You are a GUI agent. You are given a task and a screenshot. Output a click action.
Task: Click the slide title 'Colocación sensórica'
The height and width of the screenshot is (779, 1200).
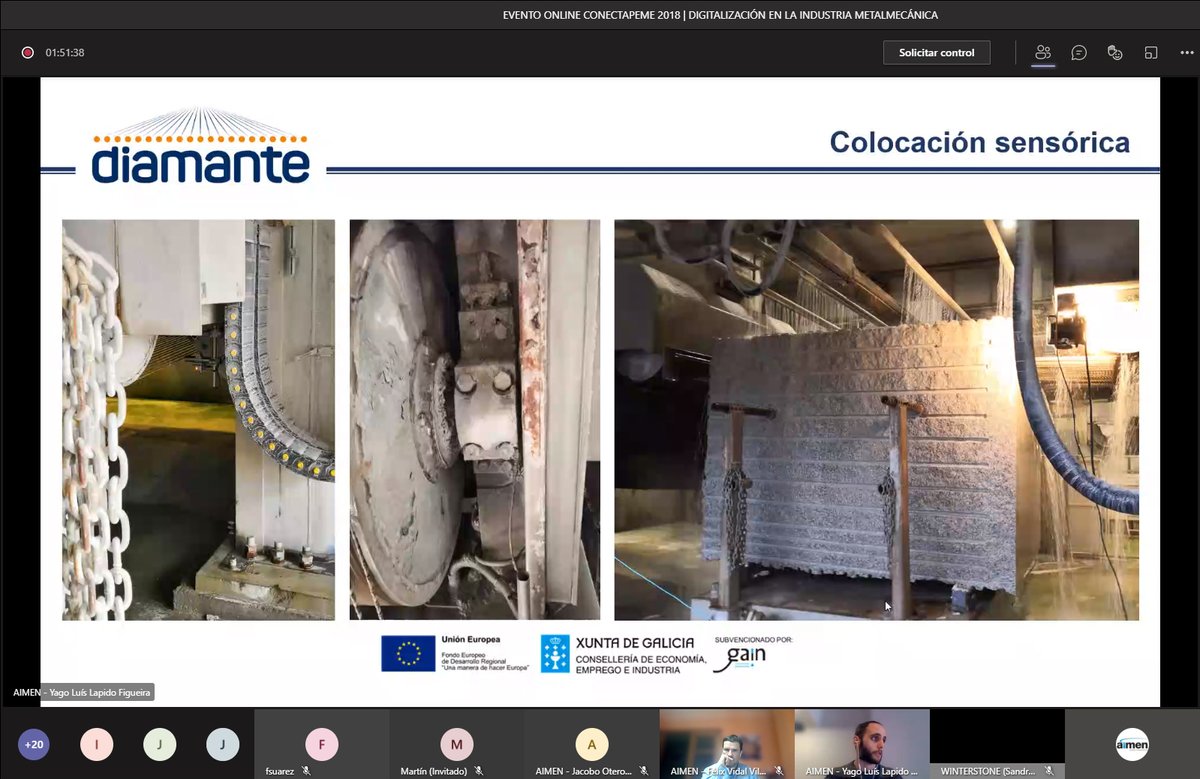[x=980, y=142]
